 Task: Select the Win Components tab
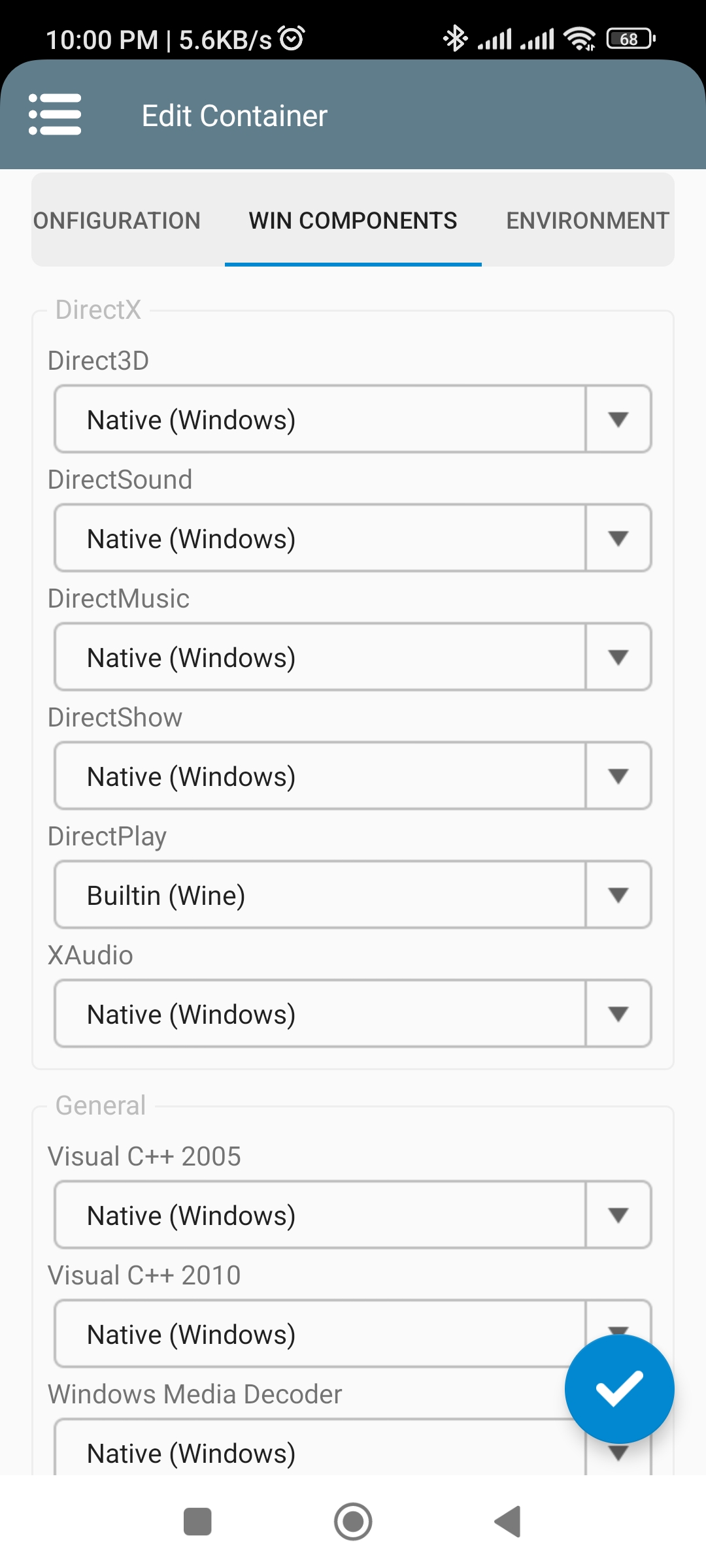click(x=353, y=221)
